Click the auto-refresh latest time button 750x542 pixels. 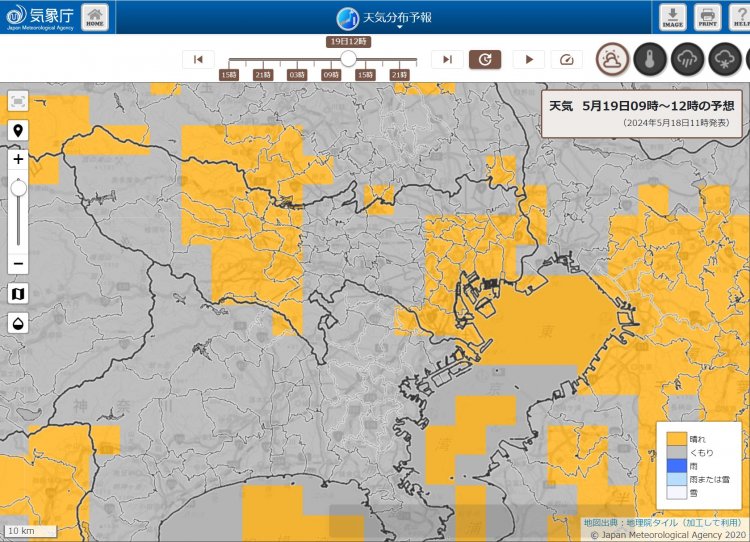pyautogui.click(x=485, y=60)
